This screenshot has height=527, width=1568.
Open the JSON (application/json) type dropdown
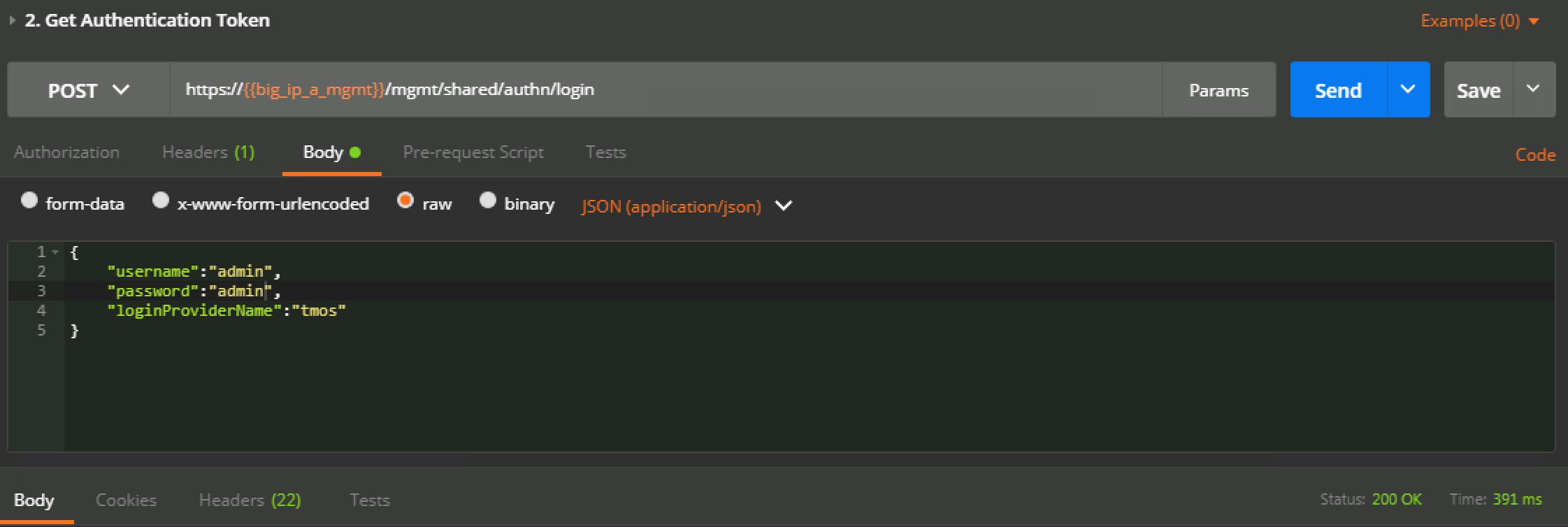(x=687, y=206)
